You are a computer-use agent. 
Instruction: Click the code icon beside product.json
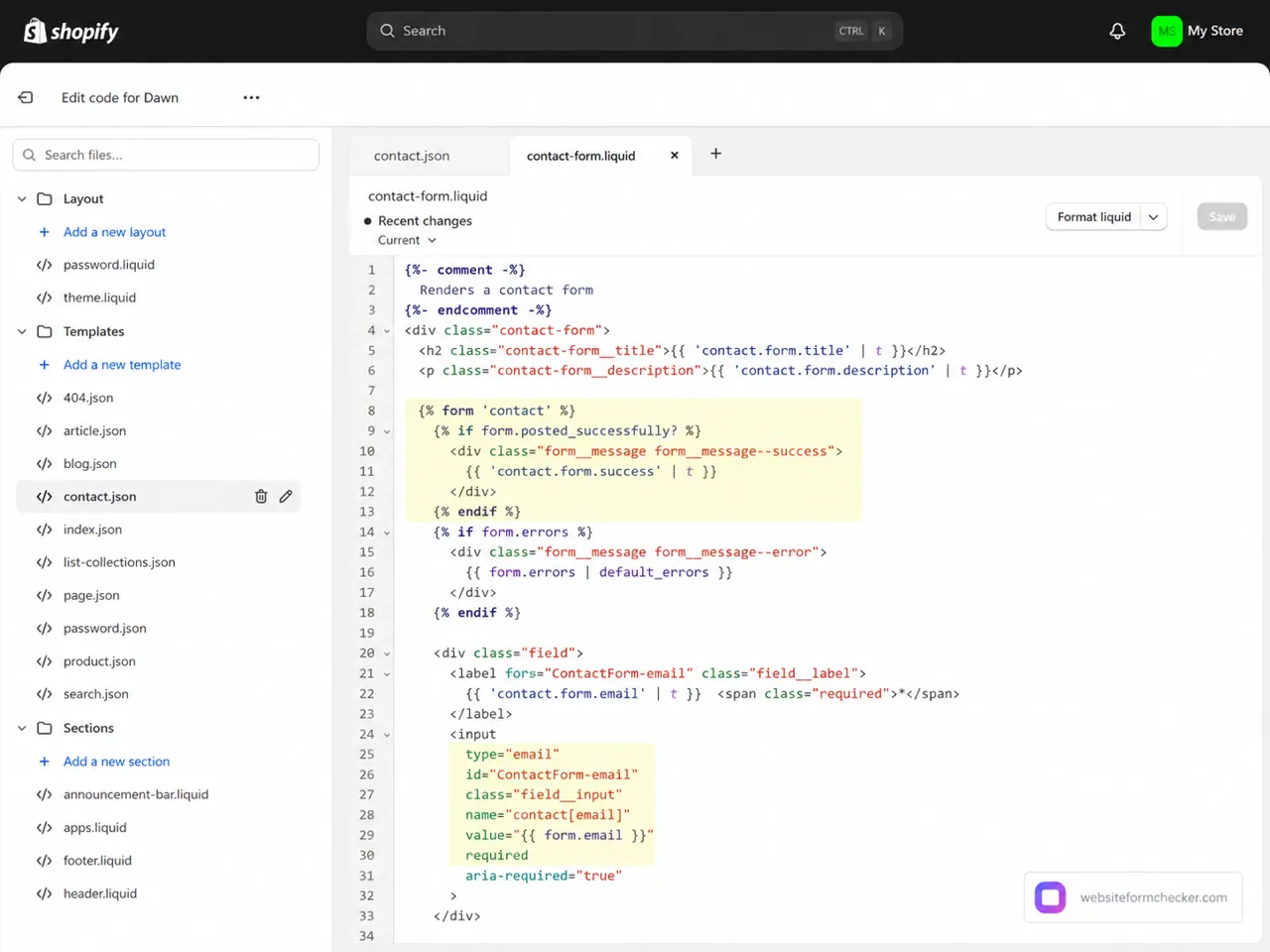click(x=44, y=661)
